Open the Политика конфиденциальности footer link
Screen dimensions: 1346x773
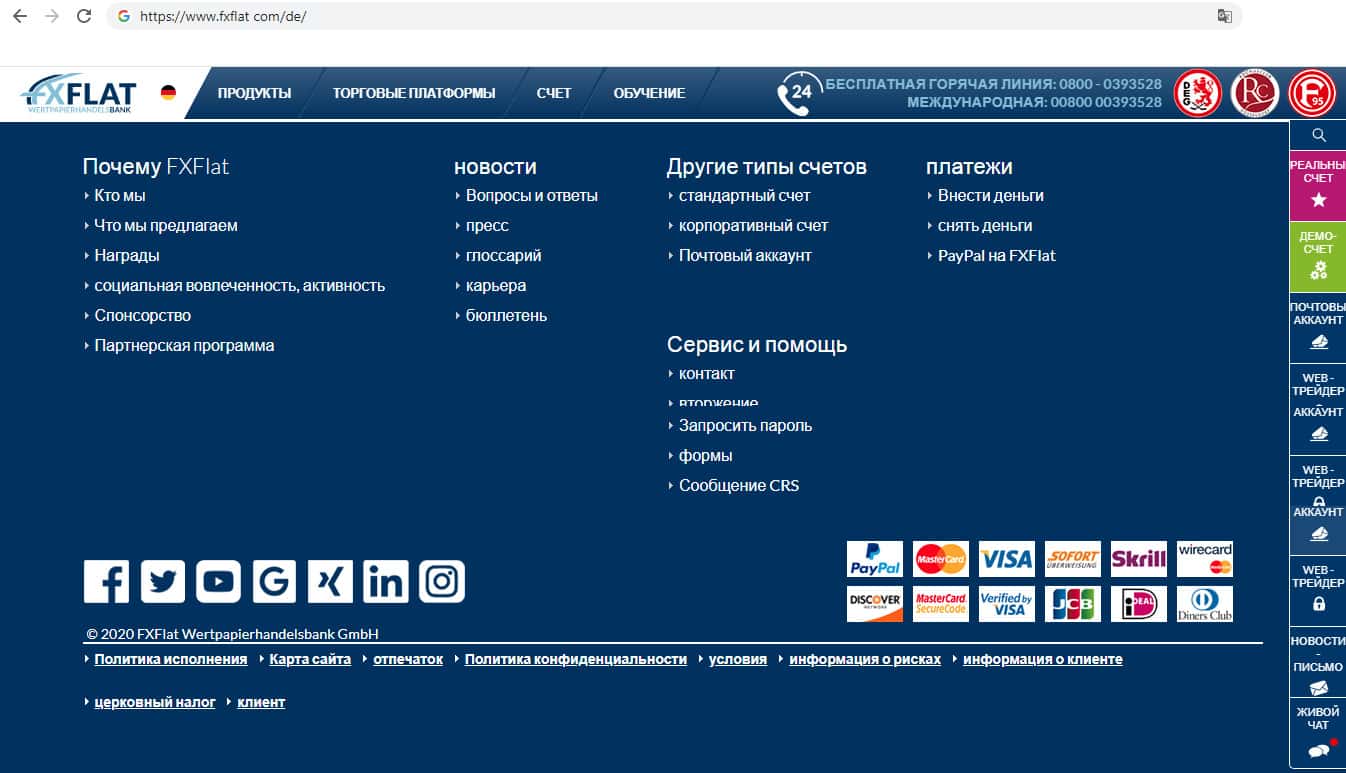pos(576,660)
